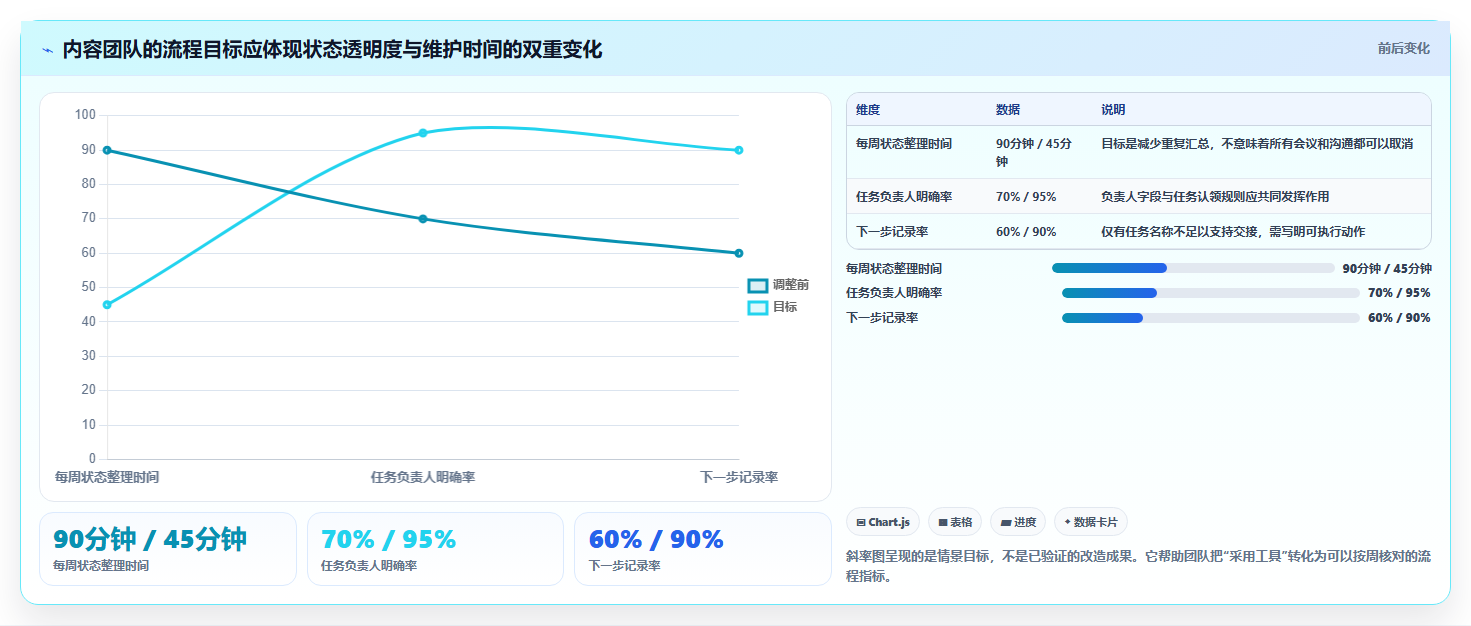
Task: Select the 目标 point at 45 for 每周状态整理时间
Action: coord(107,305)
